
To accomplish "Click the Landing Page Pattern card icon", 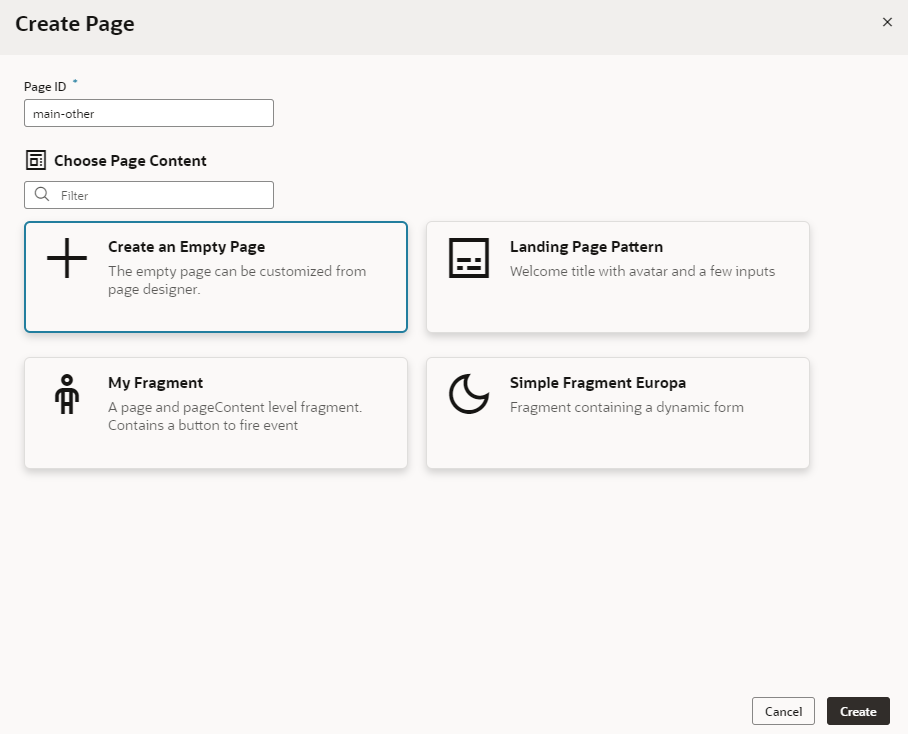I will click(x=468, y=259).
